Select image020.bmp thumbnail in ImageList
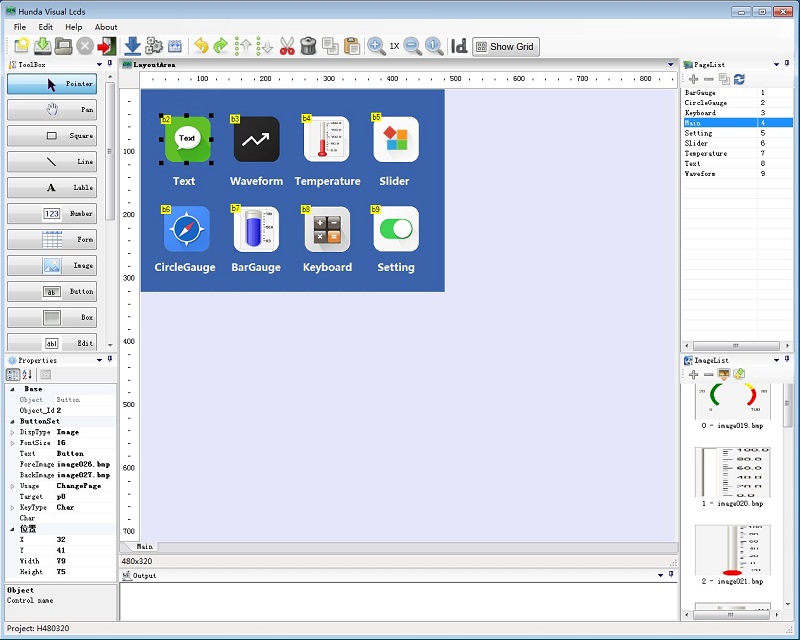 click(732, 473)
